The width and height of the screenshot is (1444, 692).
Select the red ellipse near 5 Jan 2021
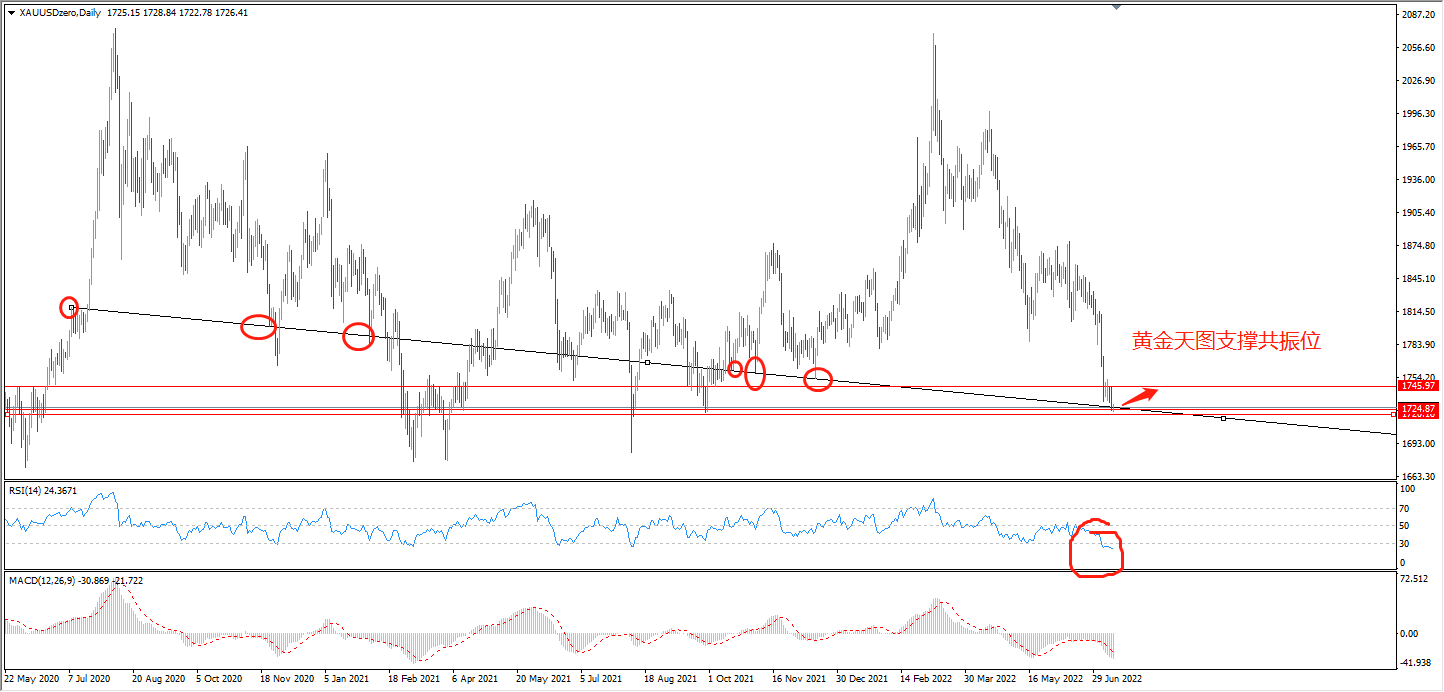(x=358, y=337)
